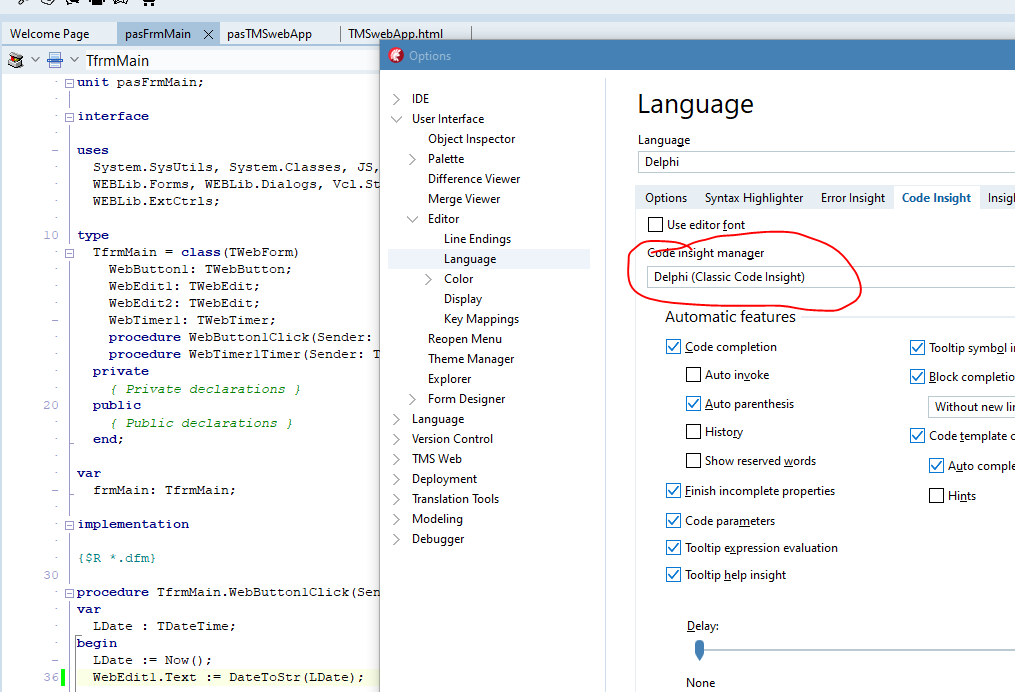Expand the Debugger tree node

[396, 539]
